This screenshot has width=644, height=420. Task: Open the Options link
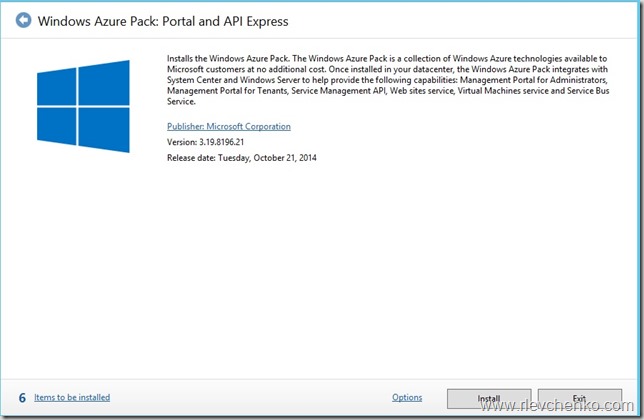click(x=407, y=397)
